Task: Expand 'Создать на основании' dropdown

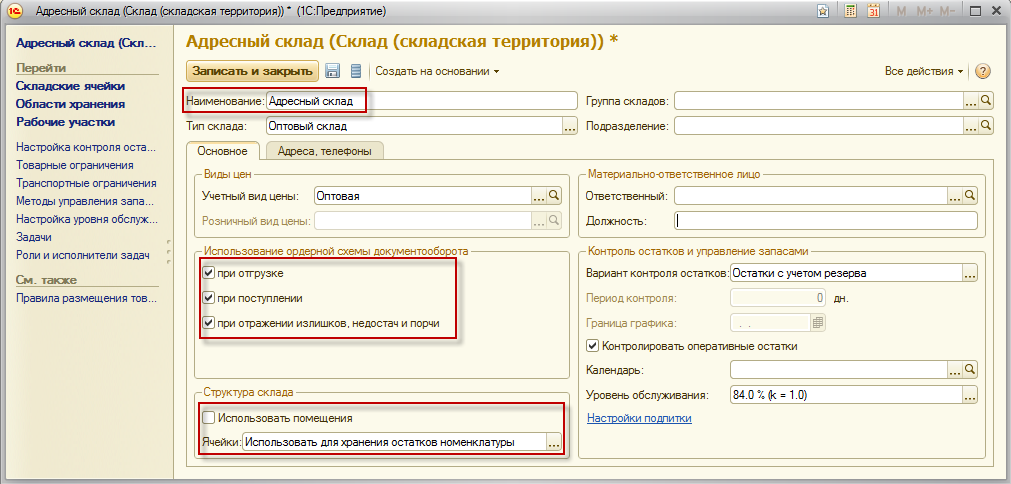Action: pyautogui.click(x=437, y=71)
